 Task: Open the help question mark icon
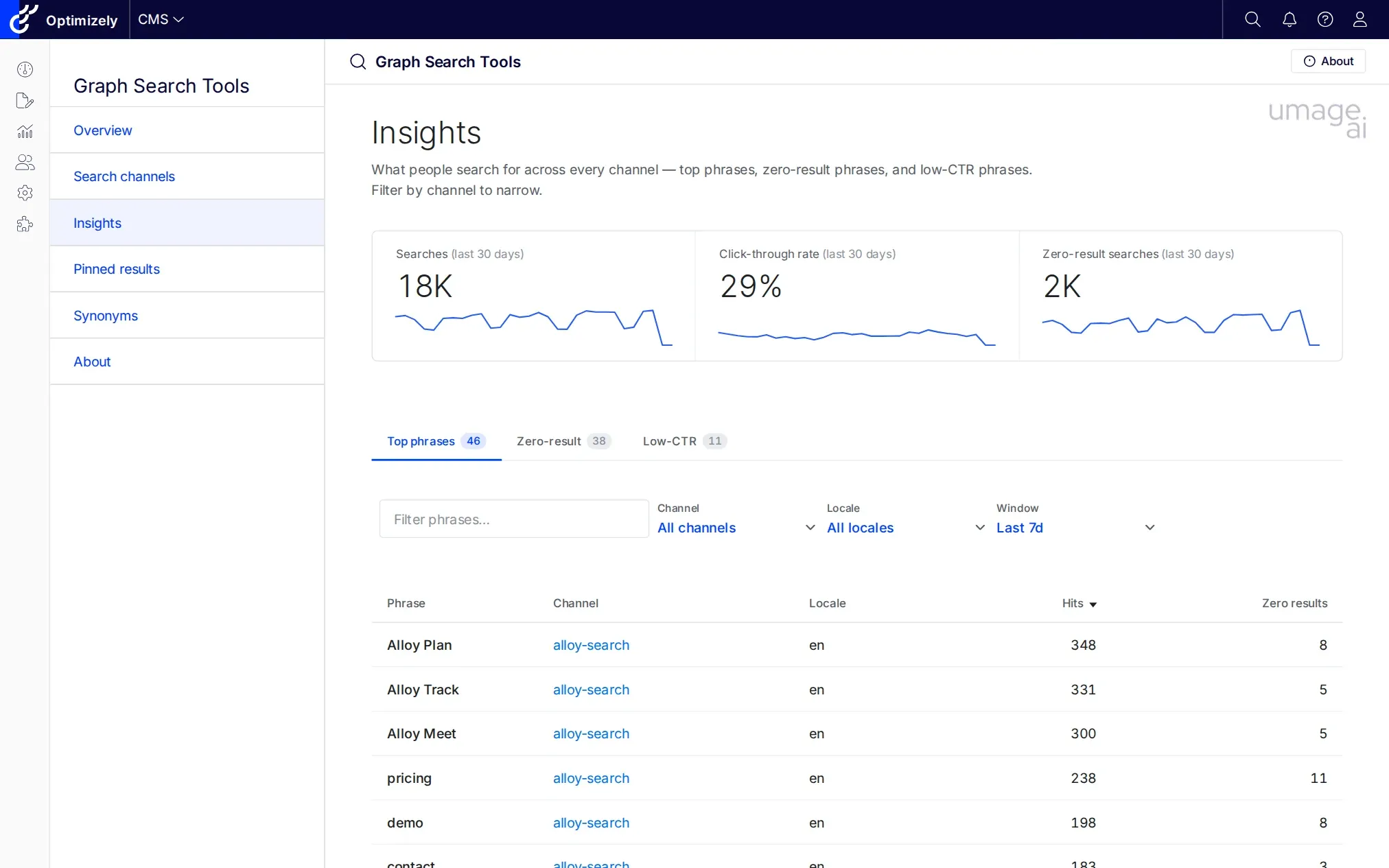tap(1325, 19)
